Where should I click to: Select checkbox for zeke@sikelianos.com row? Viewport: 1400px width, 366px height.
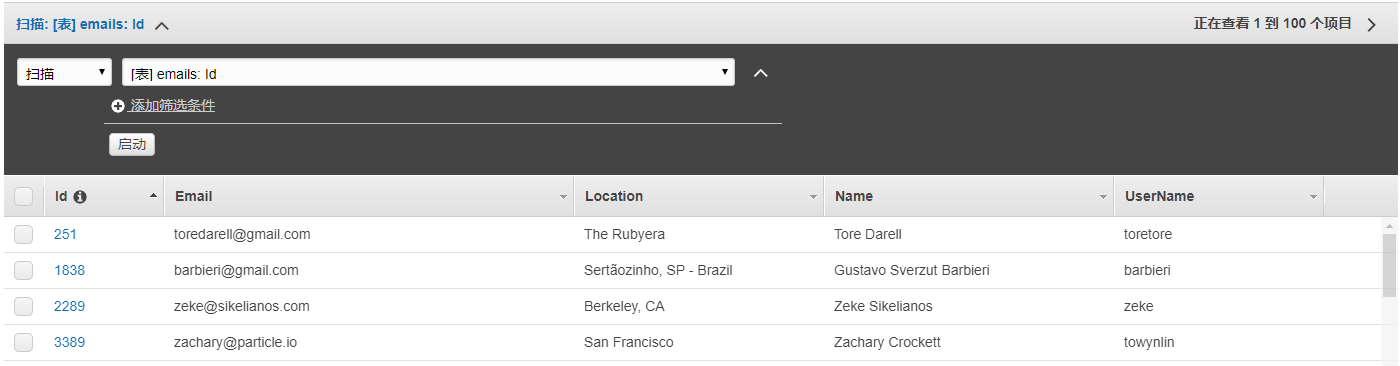(x=24, y=307)
